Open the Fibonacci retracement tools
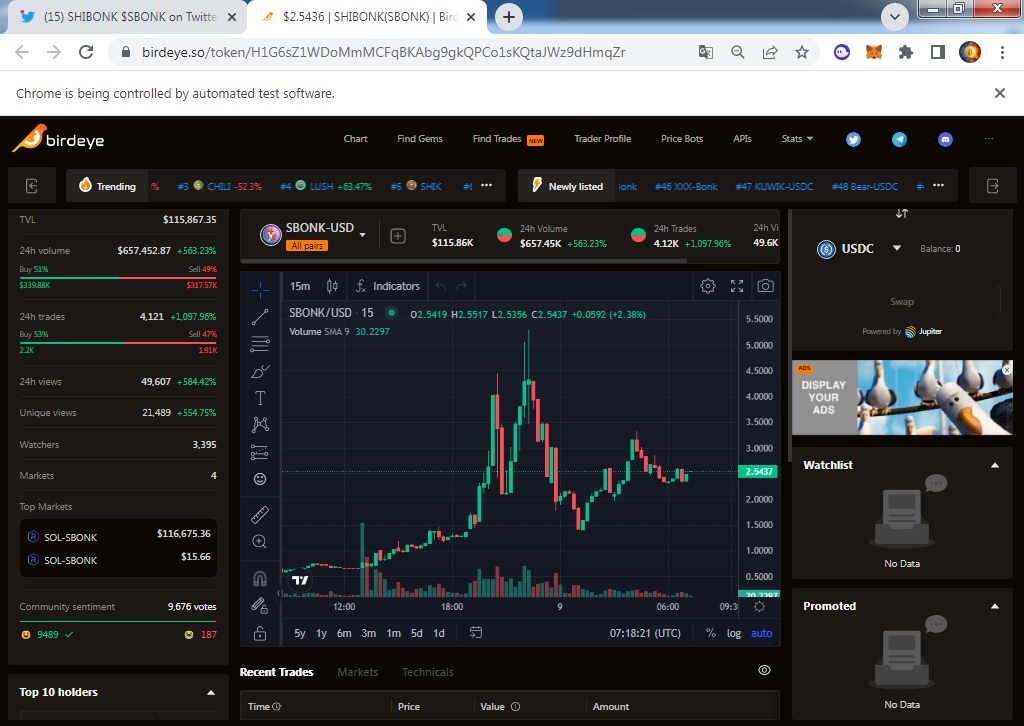 (260, 343)
